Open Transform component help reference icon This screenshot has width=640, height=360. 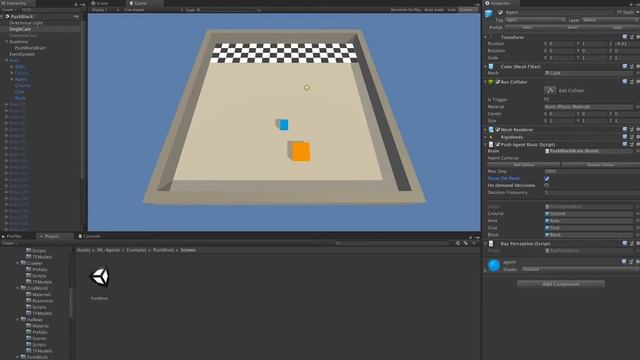624,37
